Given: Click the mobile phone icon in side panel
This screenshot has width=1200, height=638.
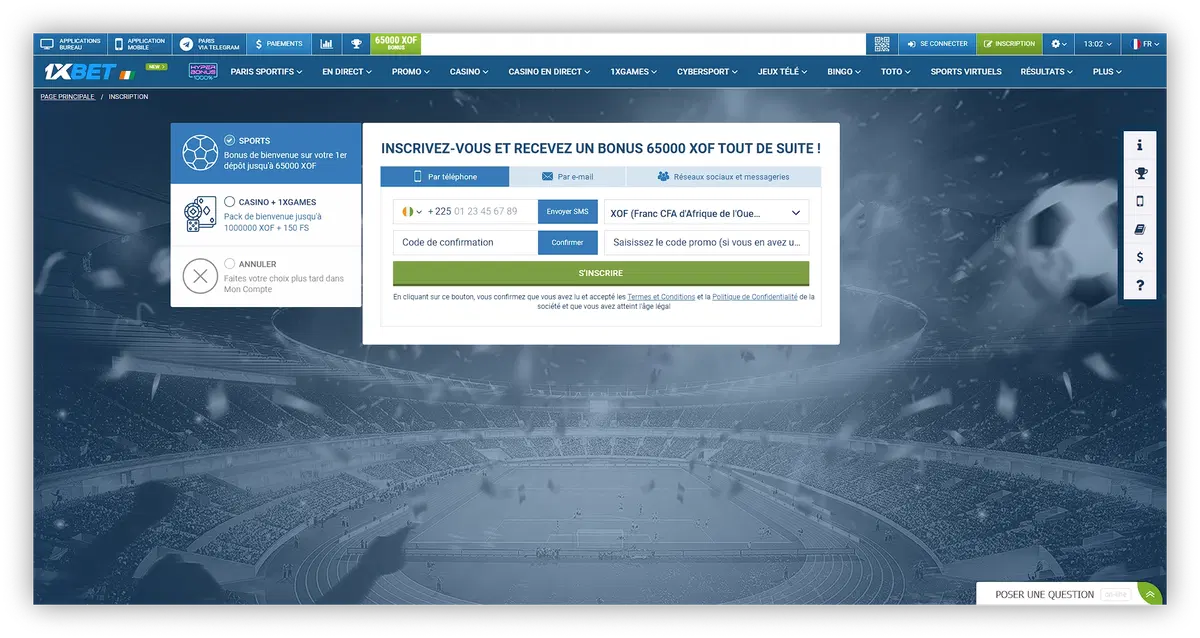Looking at the screenshot, I should tap(1140, 201).
